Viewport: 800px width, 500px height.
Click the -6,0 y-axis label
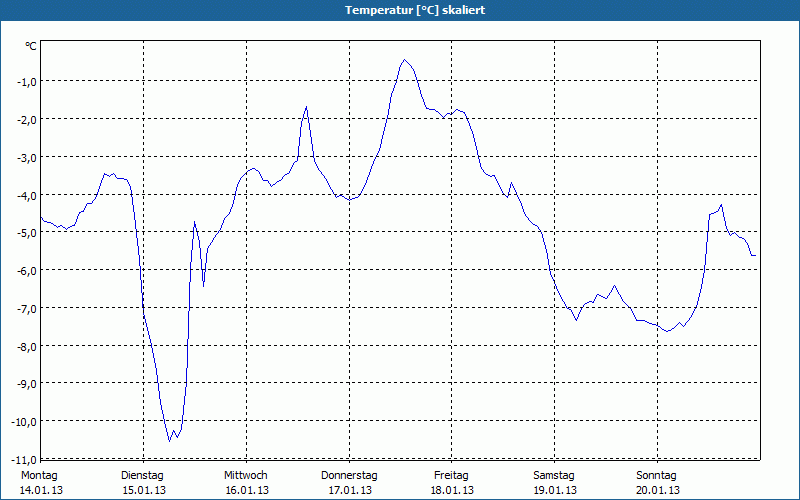click(x=26, y=270)
